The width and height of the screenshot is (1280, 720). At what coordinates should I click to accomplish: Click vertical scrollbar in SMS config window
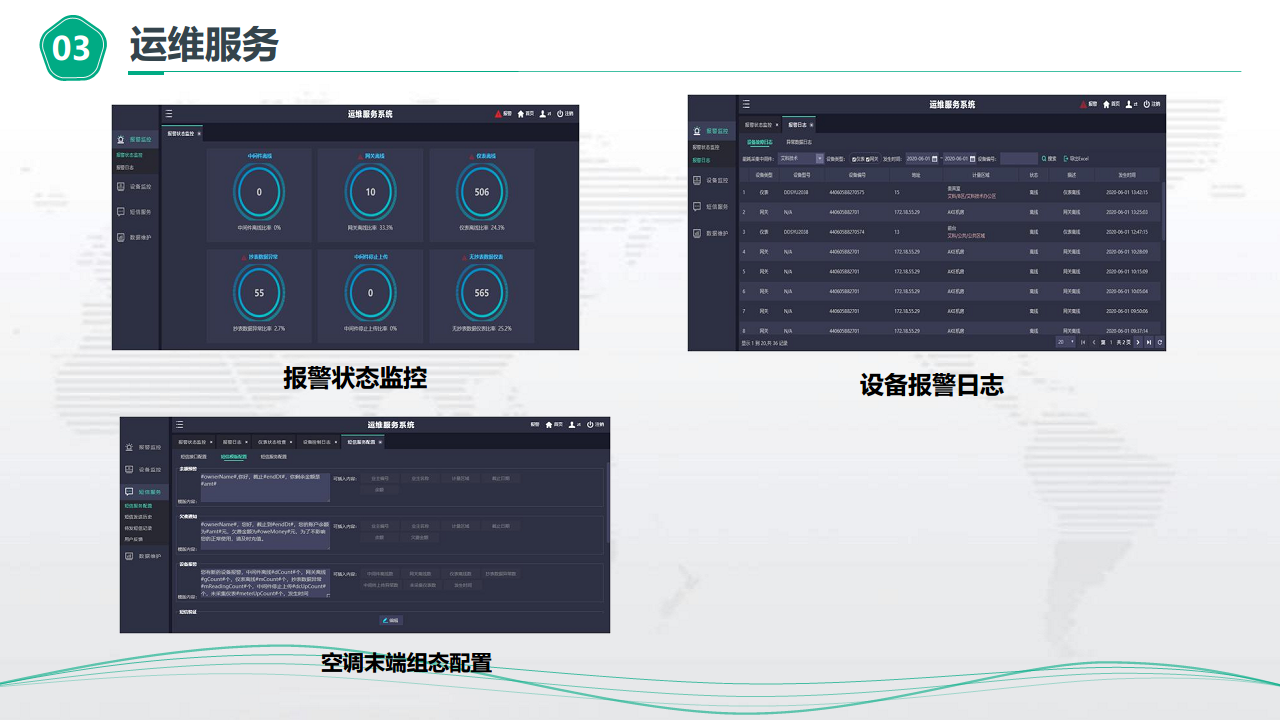(x=607, y=500)
